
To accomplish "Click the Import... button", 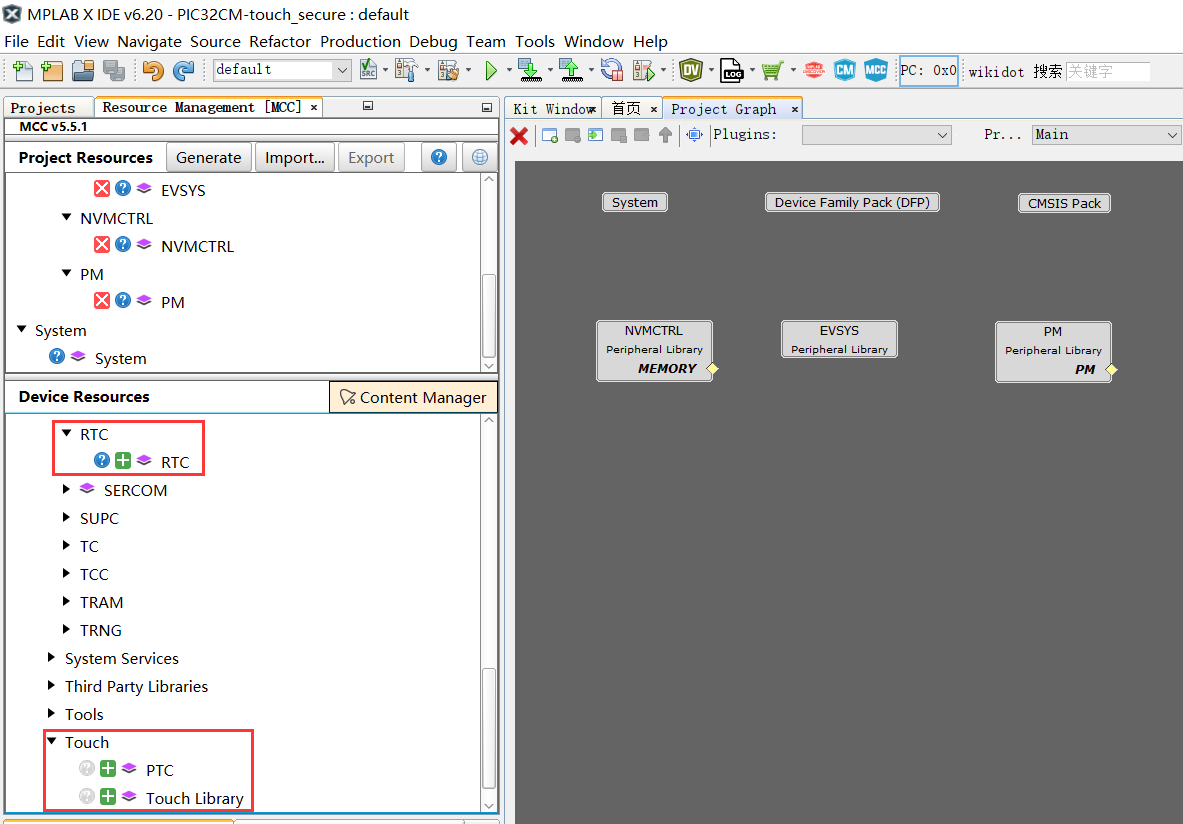I will pos(295,157).
